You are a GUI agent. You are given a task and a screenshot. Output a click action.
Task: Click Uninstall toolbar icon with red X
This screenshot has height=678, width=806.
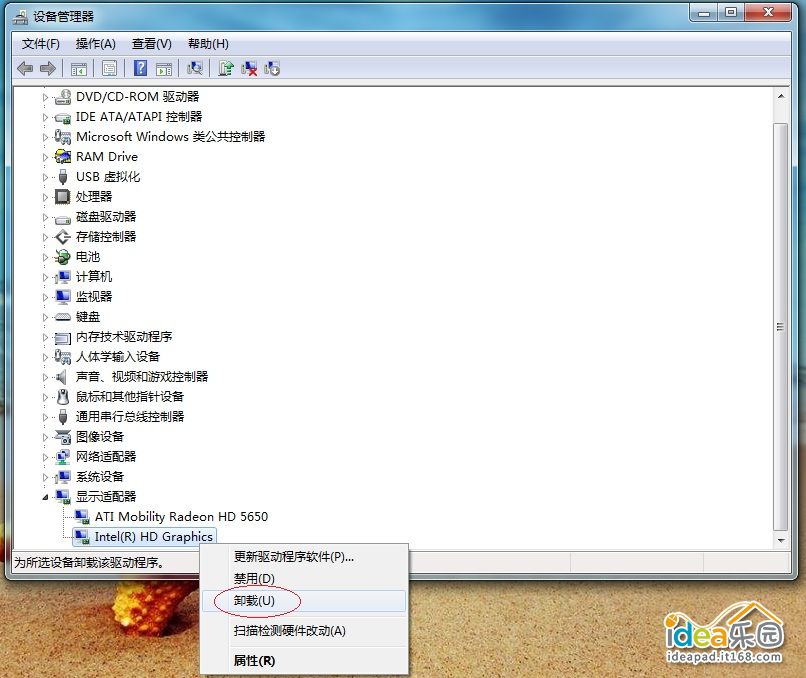click(x=249, y=68)
